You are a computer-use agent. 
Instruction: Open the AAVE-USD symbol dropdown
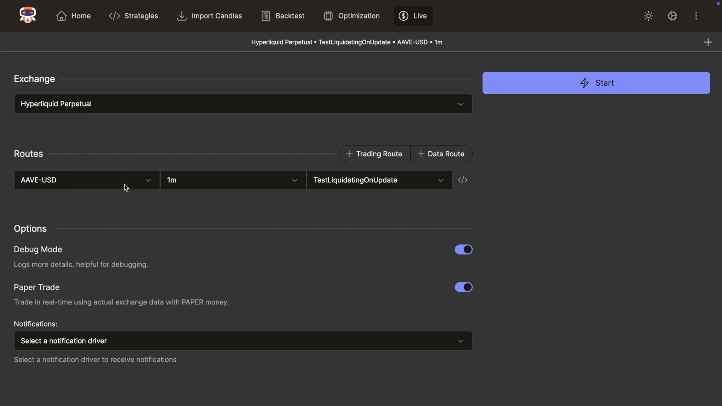coord(86,180)
